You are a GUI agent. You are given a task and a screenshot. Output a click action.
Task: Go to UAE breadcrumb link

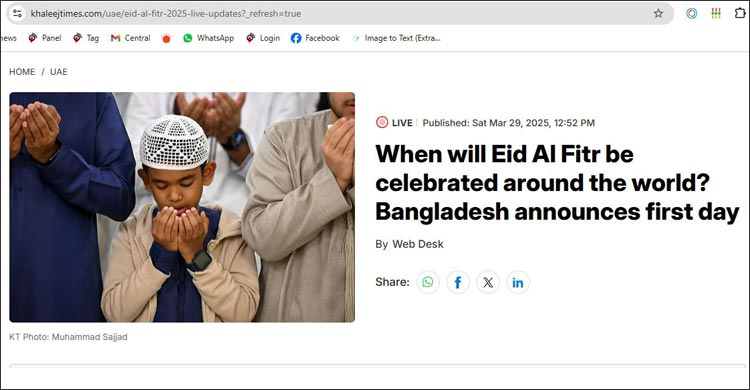coord(59,72)
